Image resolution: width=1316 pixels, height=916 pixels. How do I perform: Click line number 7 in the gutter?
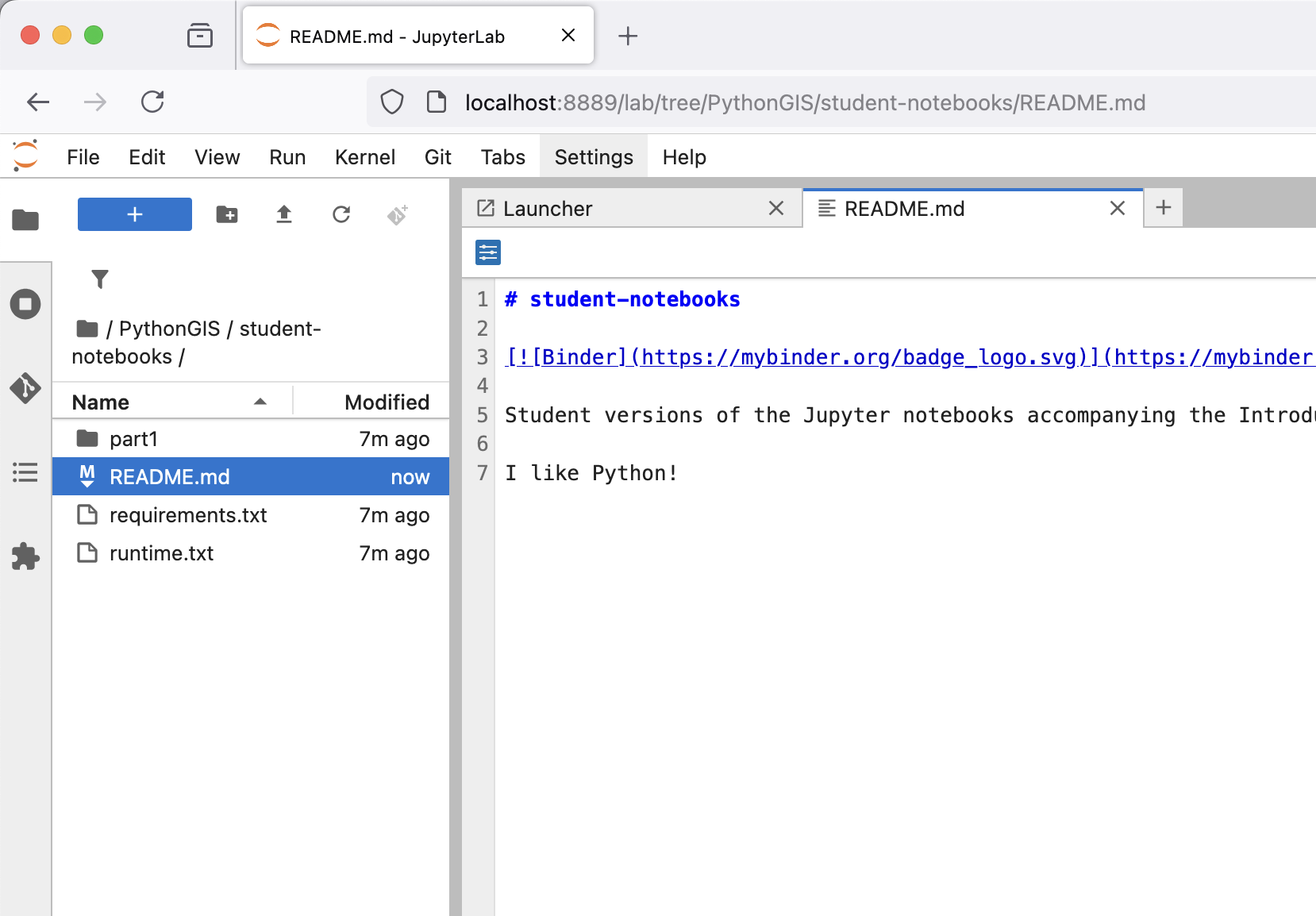pyautogui.click(x=482, y=473)
